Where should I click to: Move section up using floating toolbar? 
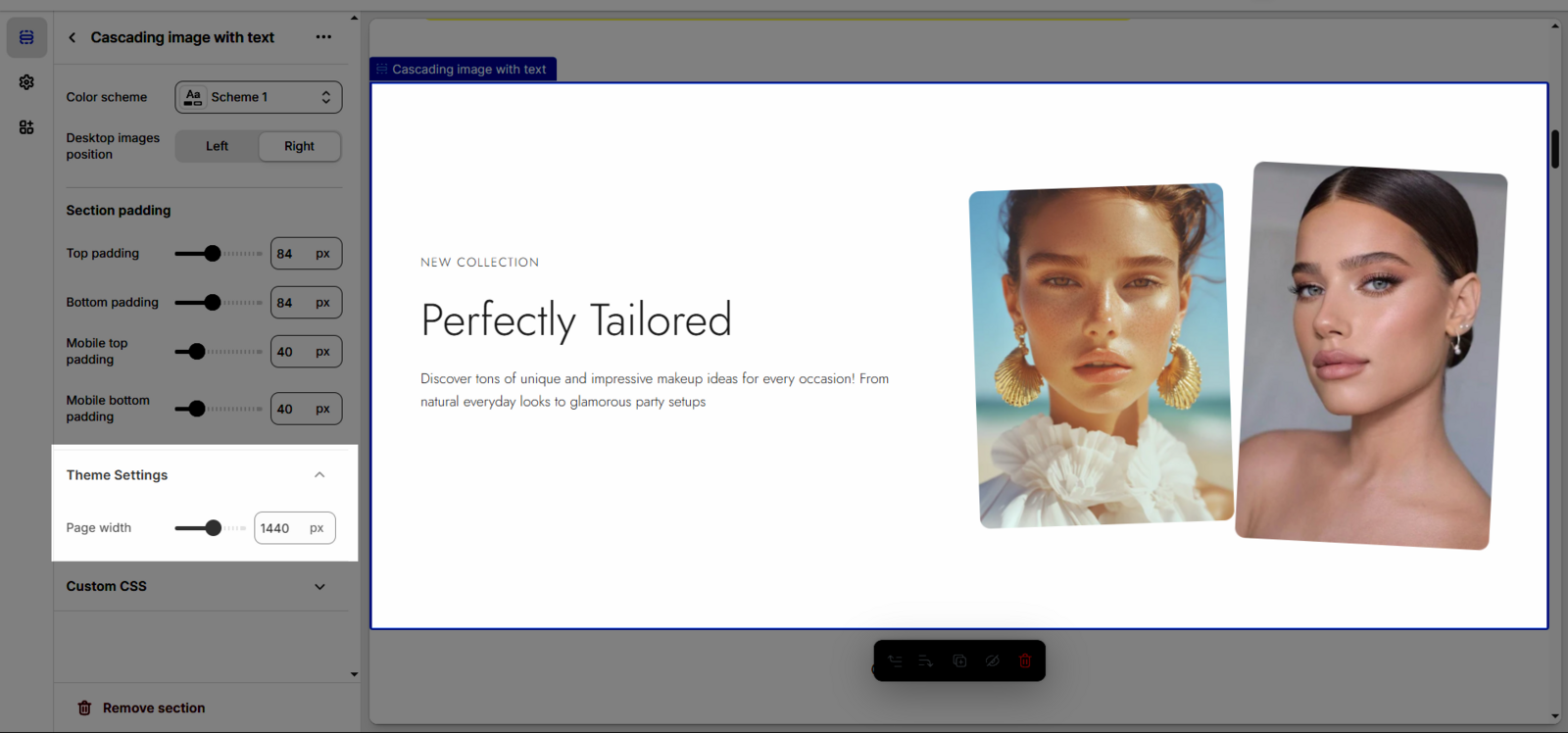pyautogui.click(x=895, y=661)
